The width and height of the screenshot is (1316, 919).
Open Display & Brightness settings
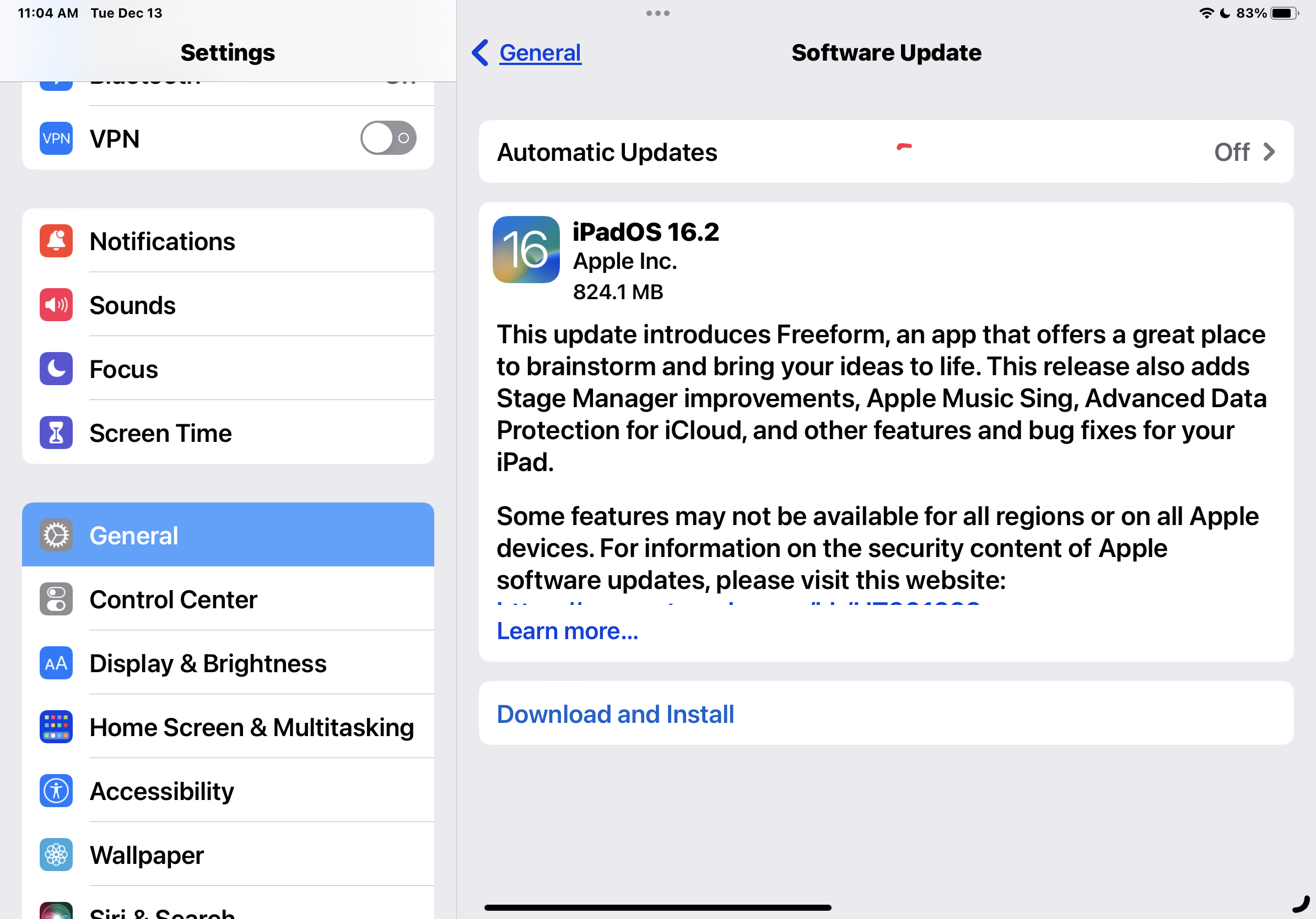coord(228,663)
